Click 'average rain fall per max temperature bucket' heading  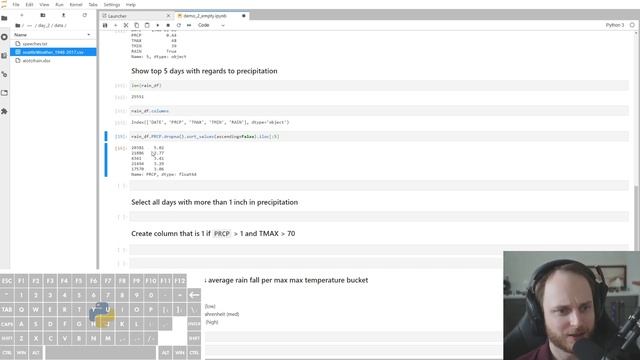click(x=287, y=280)
